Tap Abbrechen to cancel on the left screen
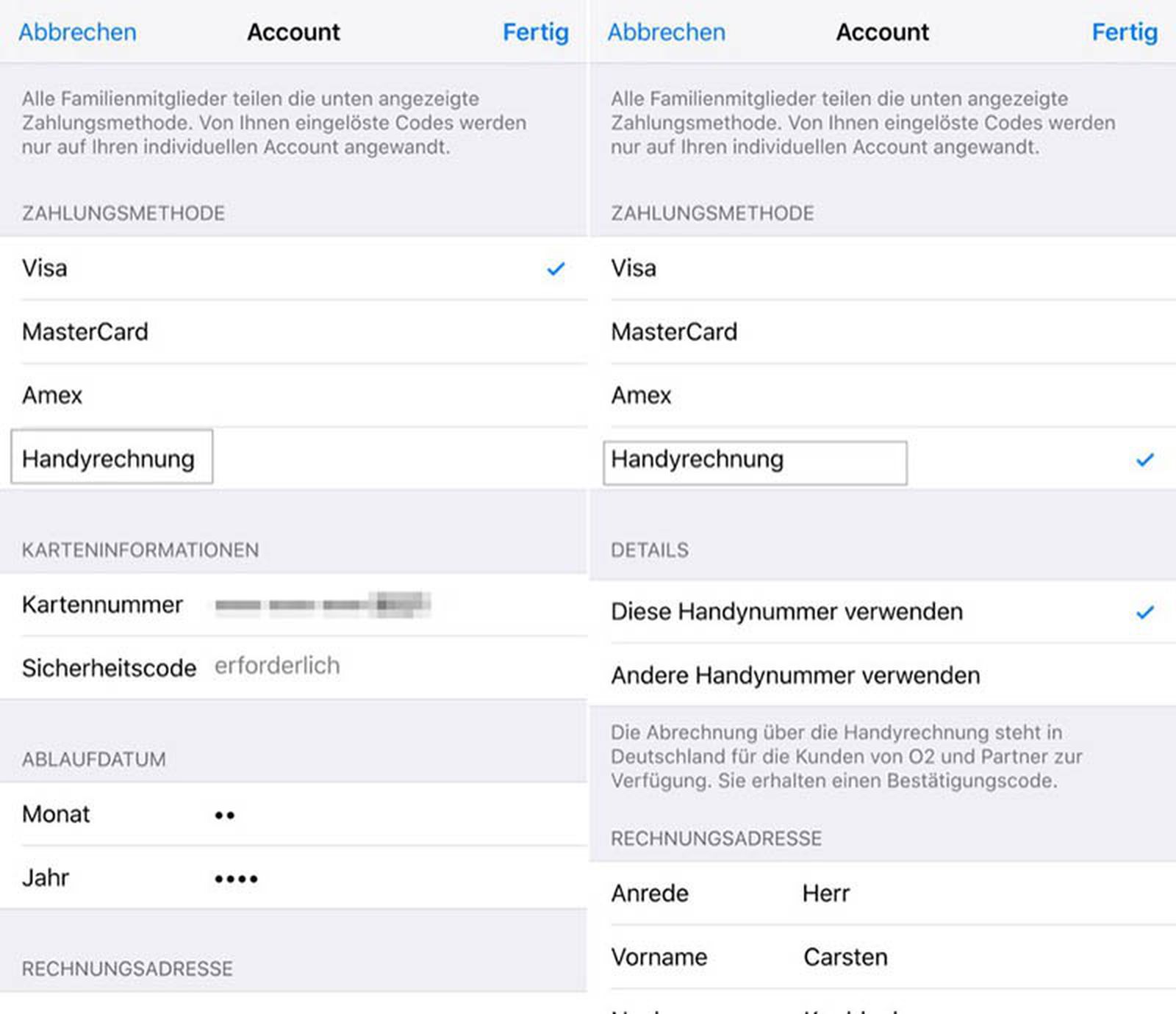This screenshot has height=1014, width=1176. pyautogui.click(x=77, y=32)
